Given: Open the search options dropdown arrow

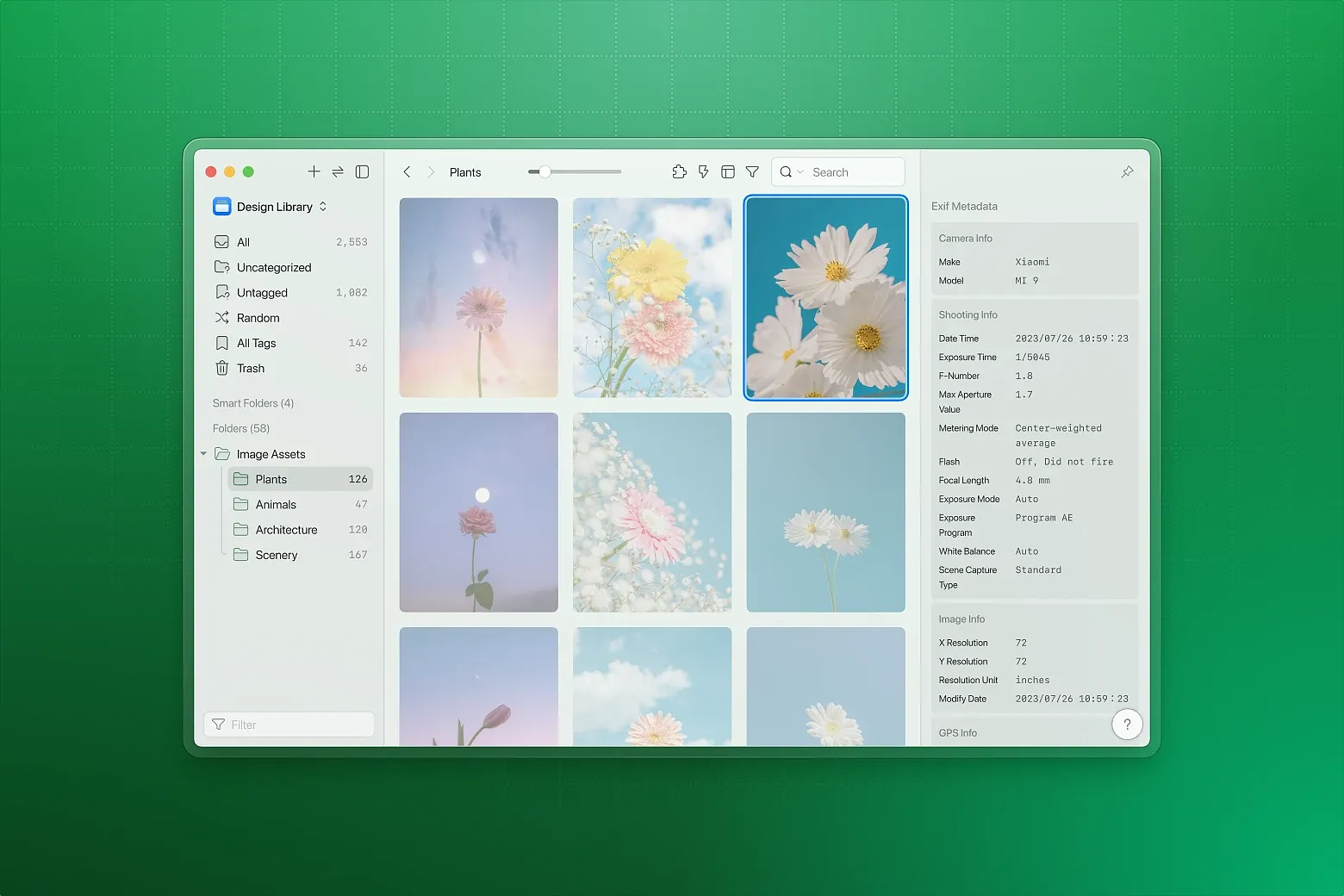Looking at the screenshot, I should [800, 172].
